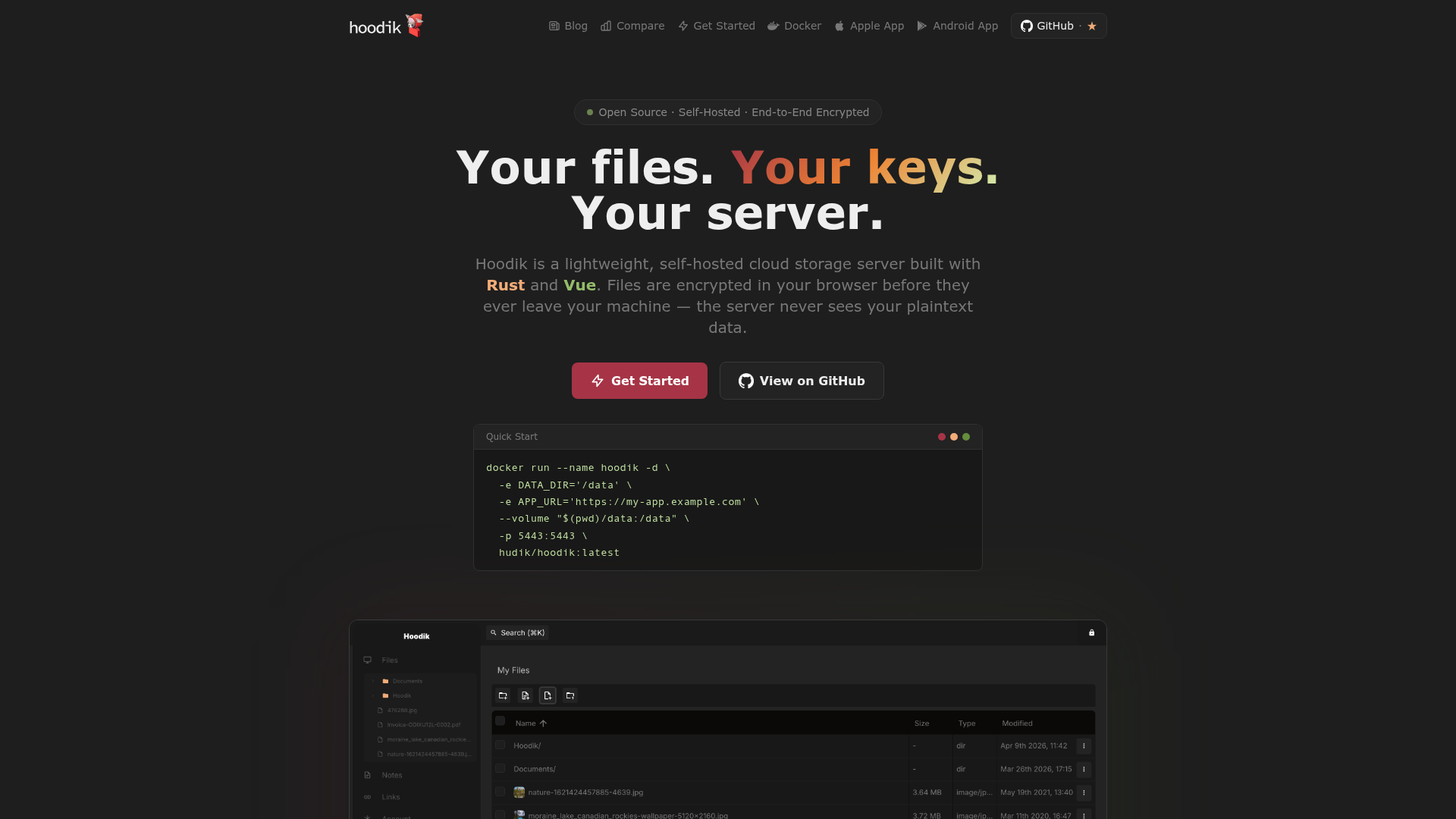Click the Hoodik/ directory name in table
This screenshot has width=1456, height=819.
tap(527, 746)
